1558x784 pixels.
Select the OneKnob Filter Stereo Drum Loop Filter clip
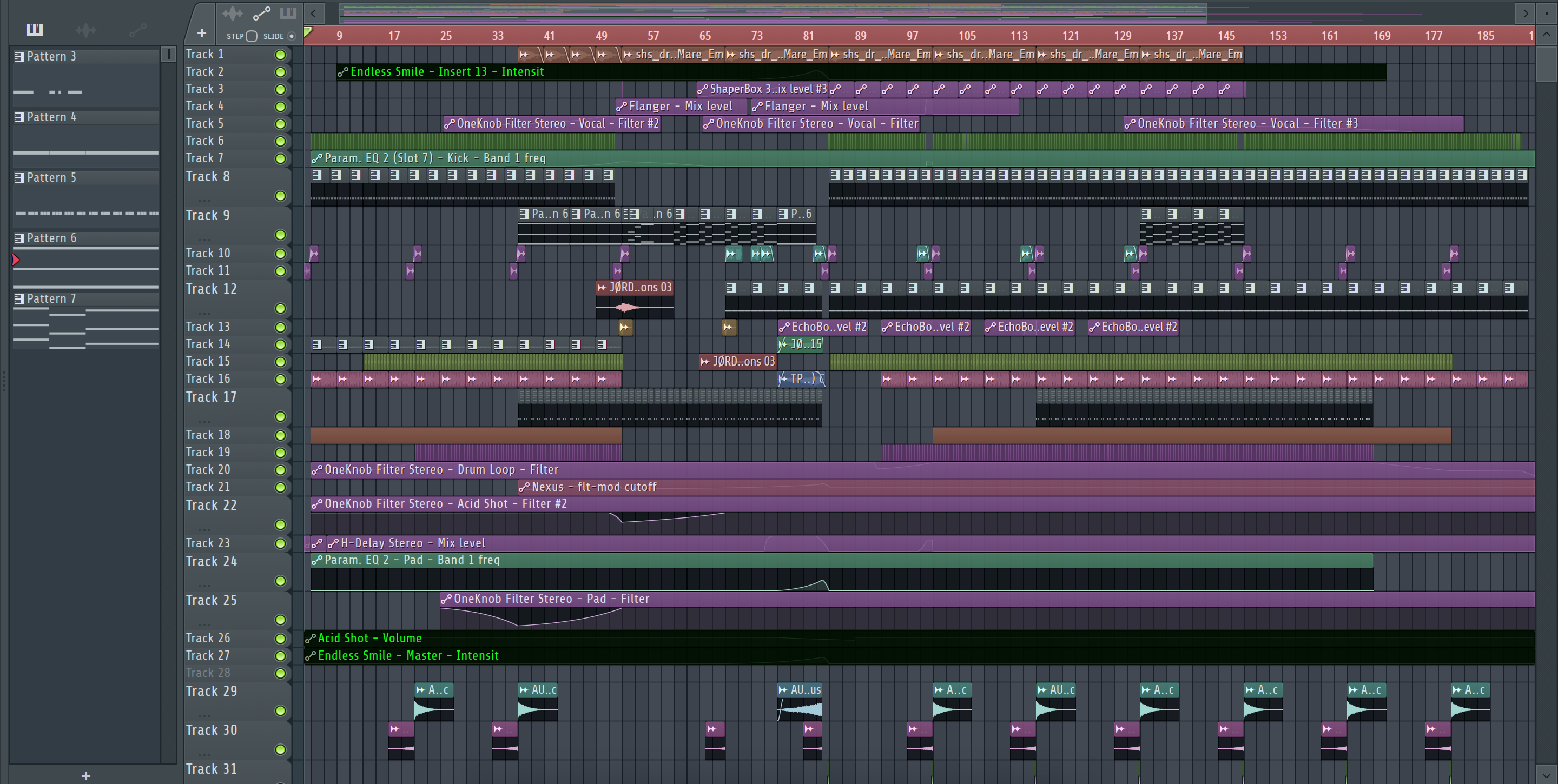[922, 470]
